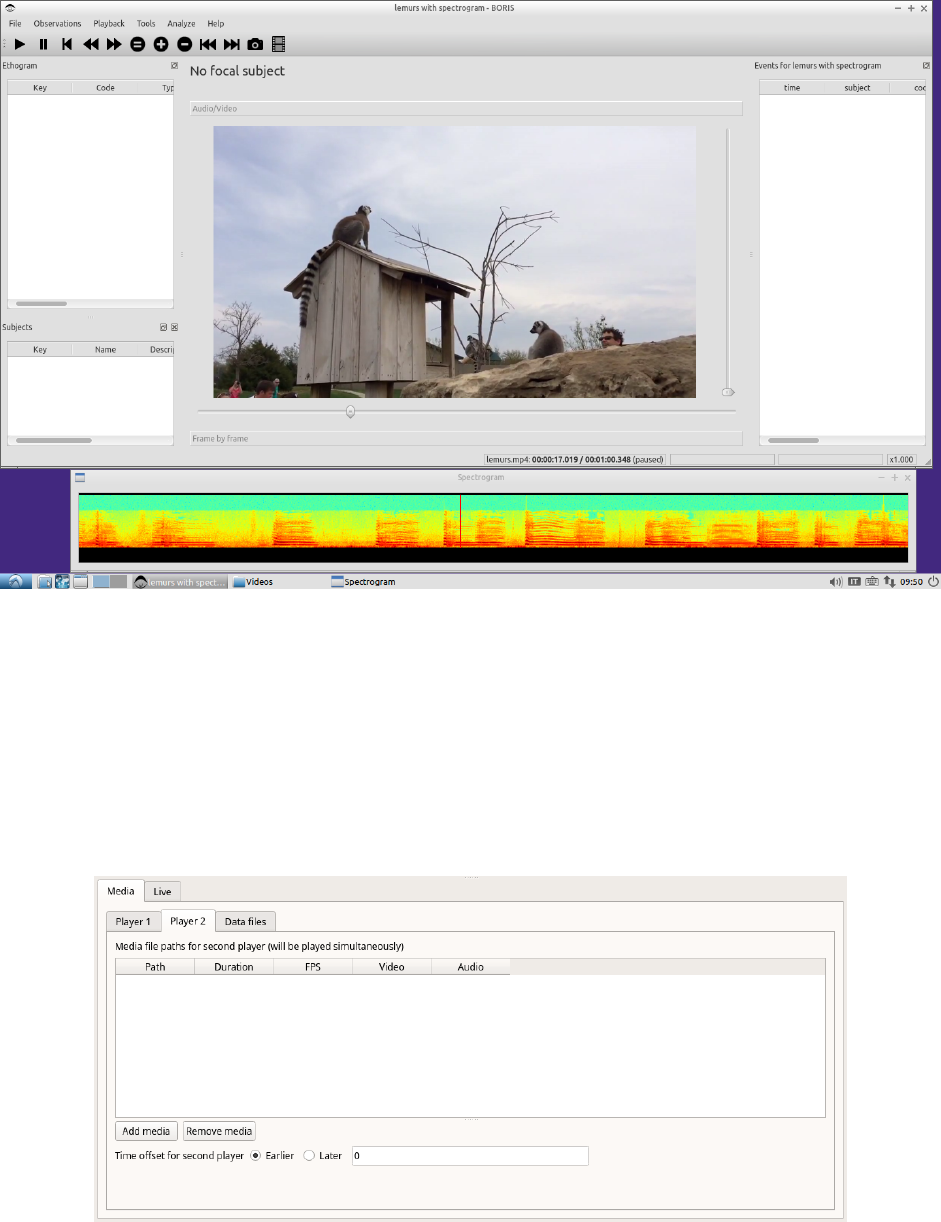The width and height of the screenshot is (941, 1222).
Task: Switch to the Spectrogram taskbar window
Action: tap(363, 581)
